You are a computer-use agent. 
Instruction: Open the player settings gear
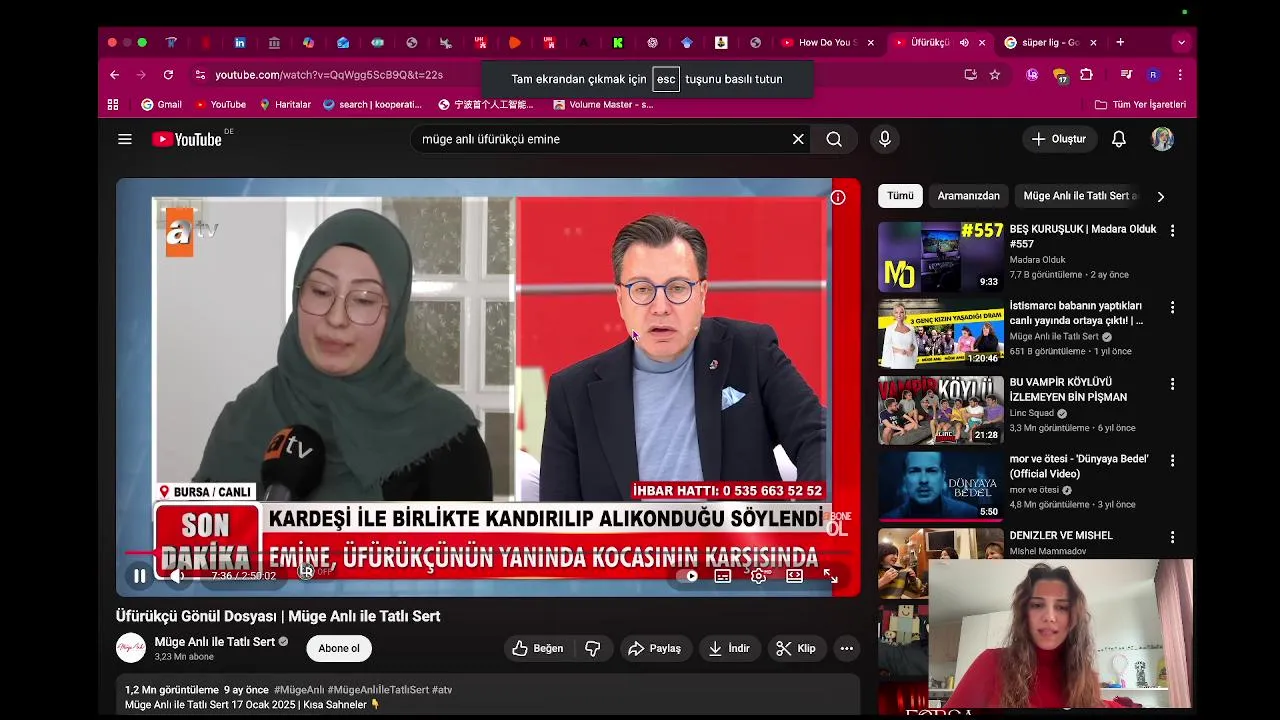759,576
